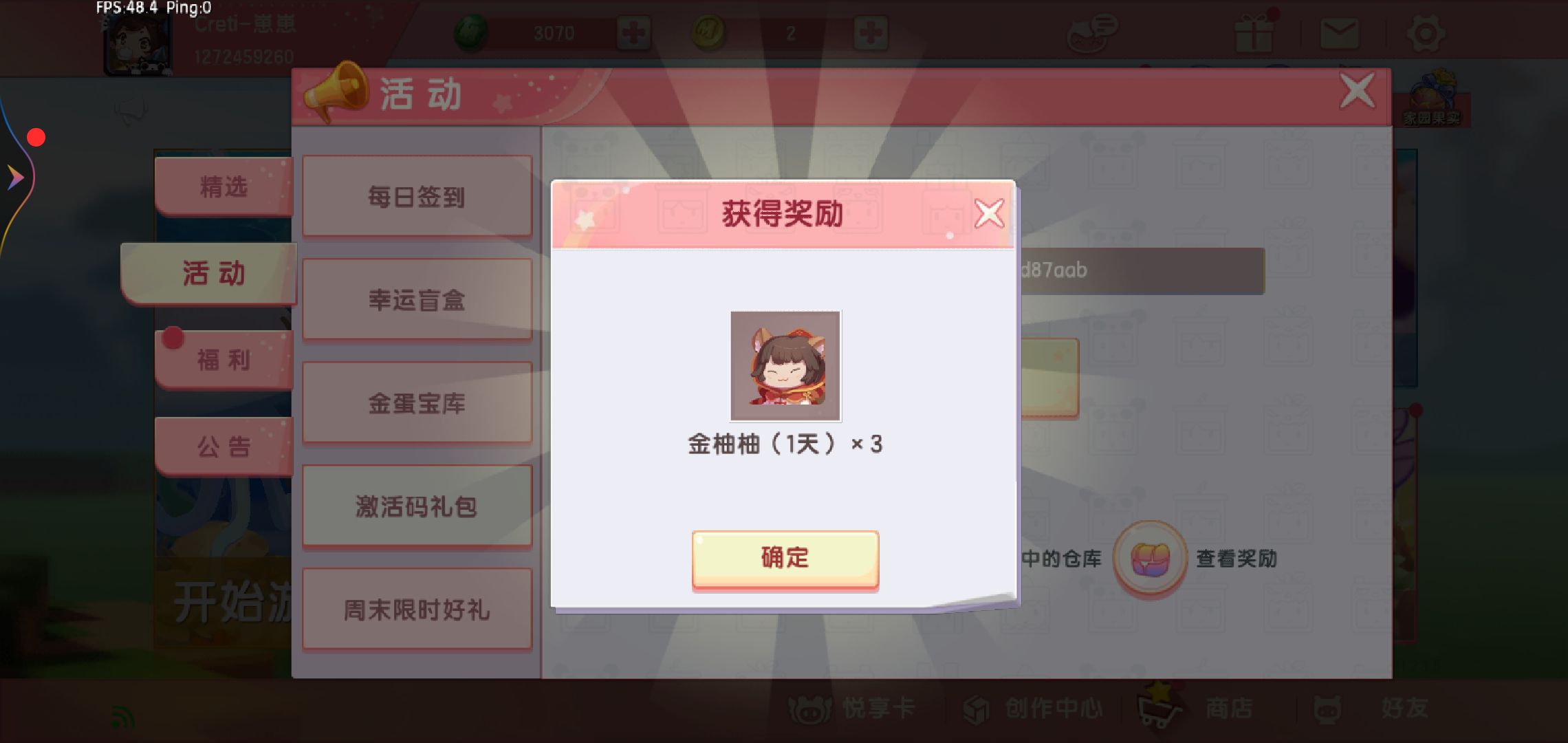Screen dimensions: 1568x743
Task: Select 幸运盲盒 lucky blind box
Action: coord(417,300)
